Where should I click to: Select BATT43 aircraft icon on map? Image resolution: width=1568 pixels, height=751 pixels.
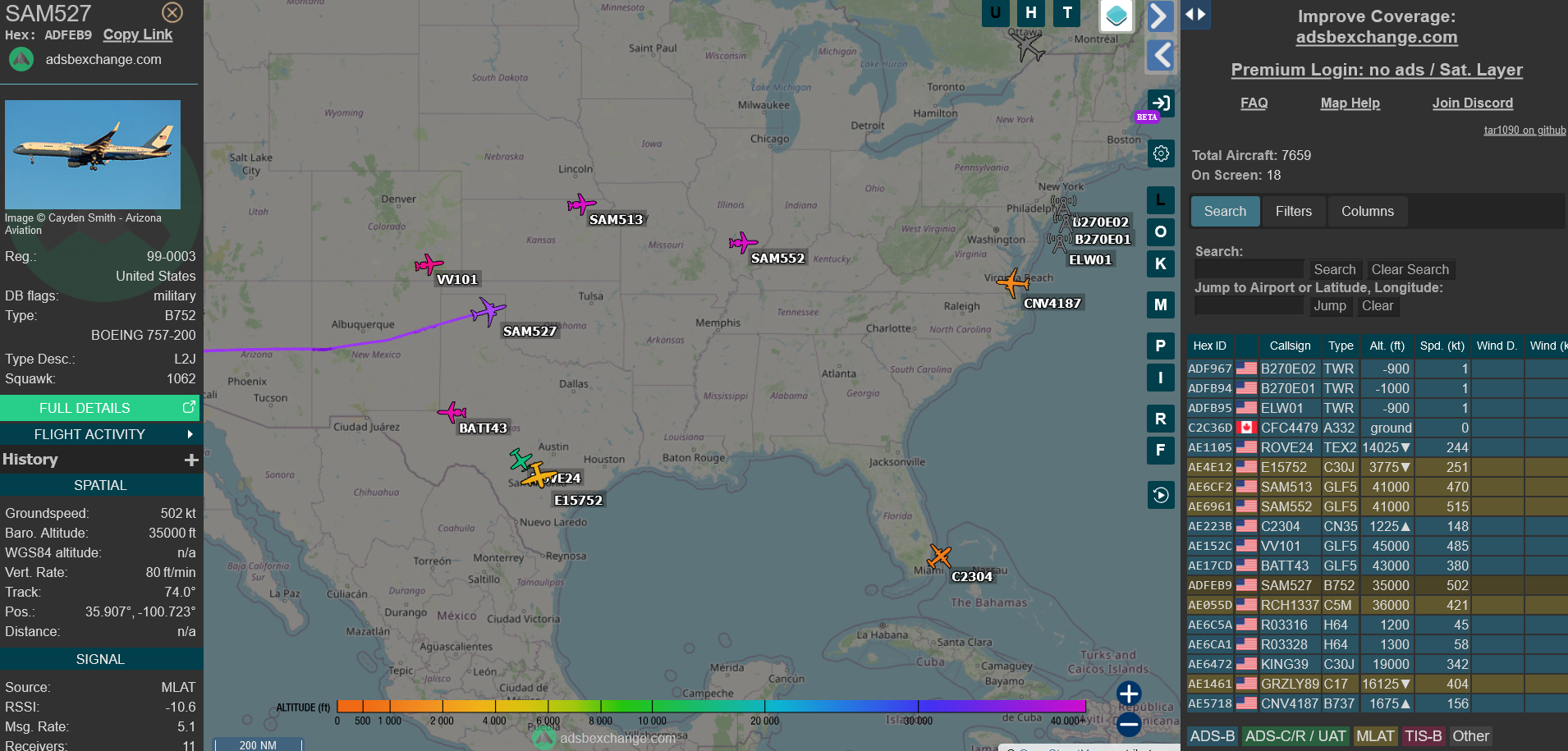coord(452,412)
